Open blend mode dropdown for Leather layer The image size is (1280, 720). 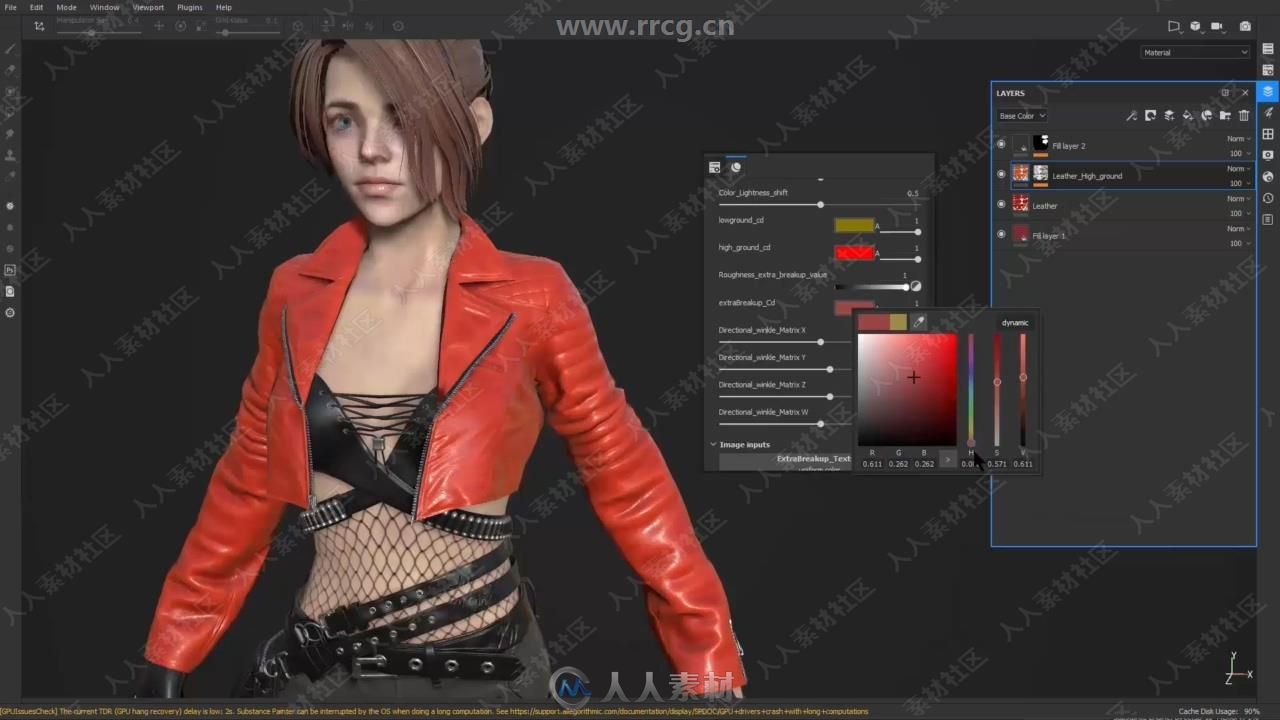point(1238,199)
